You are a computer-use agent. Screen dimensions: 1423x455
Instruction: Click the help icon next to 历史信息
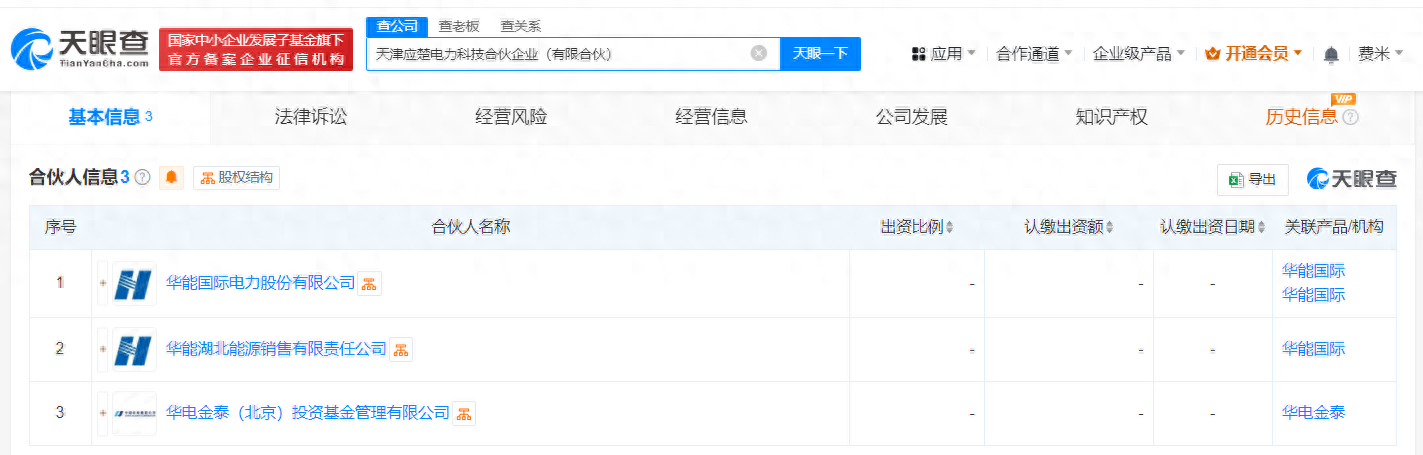click(1350, 118)
